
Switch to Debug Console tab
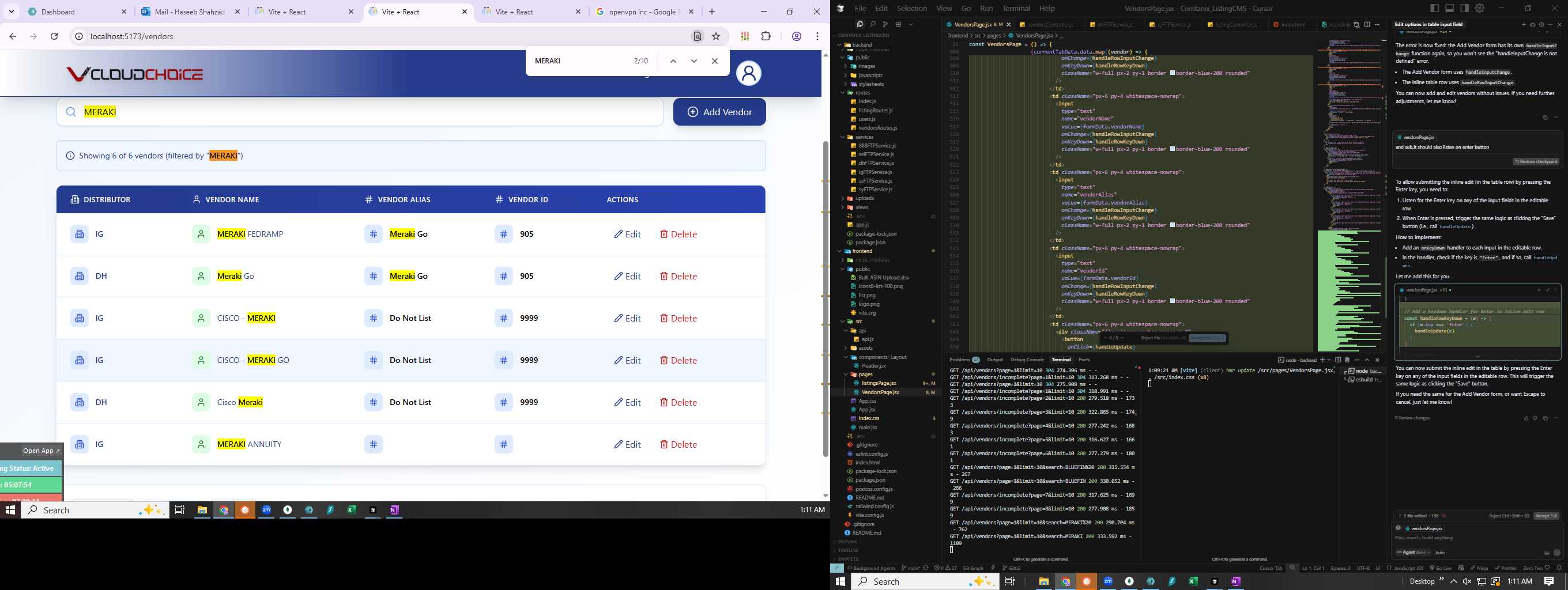(x=1027, y=360)
